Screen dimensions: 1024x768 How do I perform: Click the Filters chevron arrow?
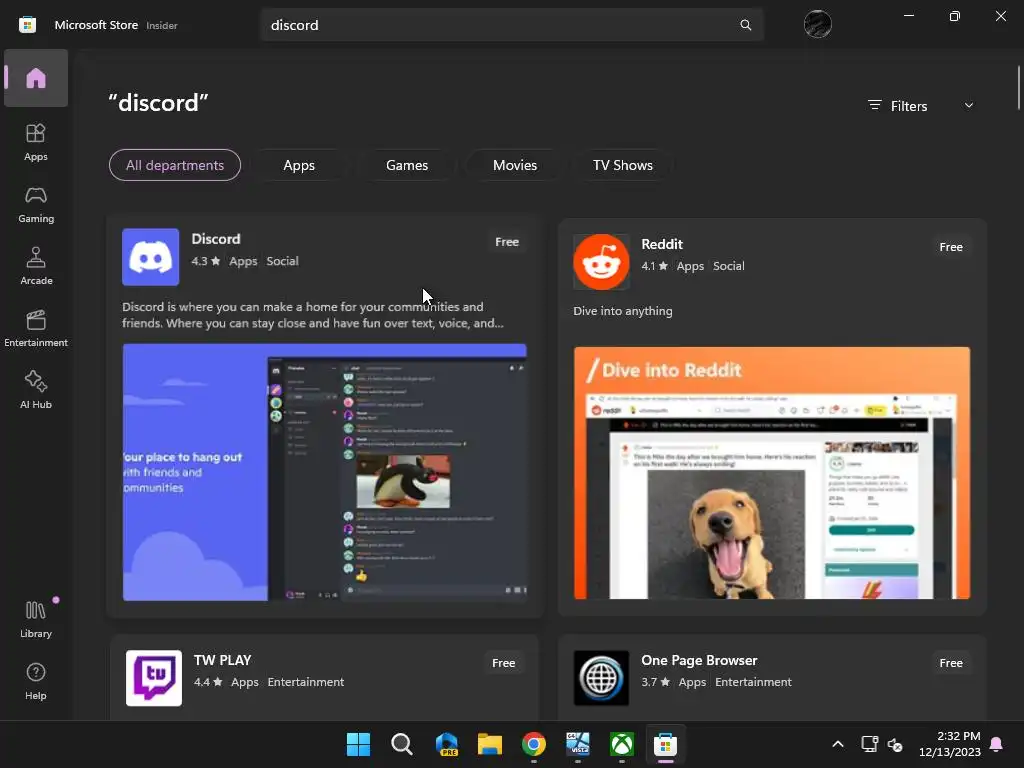(968, 106)
